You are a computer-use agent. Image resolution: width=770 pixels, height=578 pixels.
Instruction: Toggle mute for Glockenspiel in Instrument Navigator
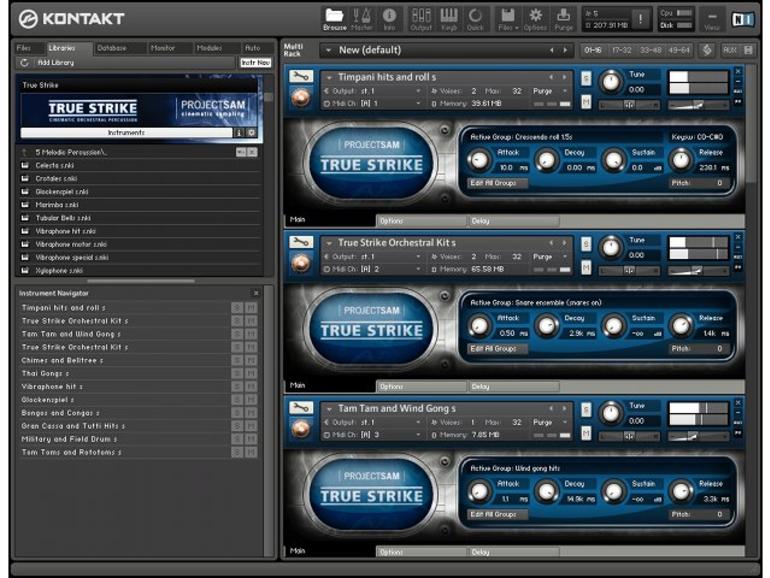pos(251,400)
